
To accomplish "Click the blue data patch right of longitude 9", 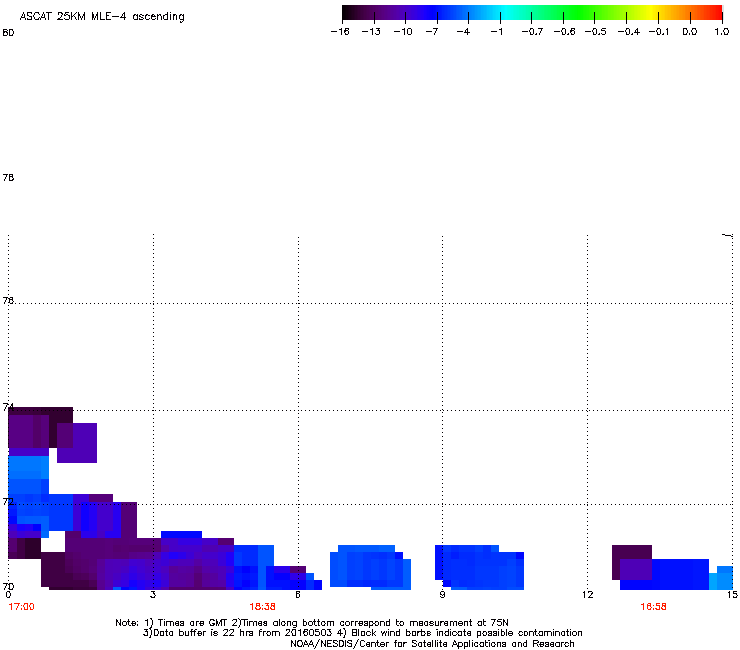I will click(479, 567).
